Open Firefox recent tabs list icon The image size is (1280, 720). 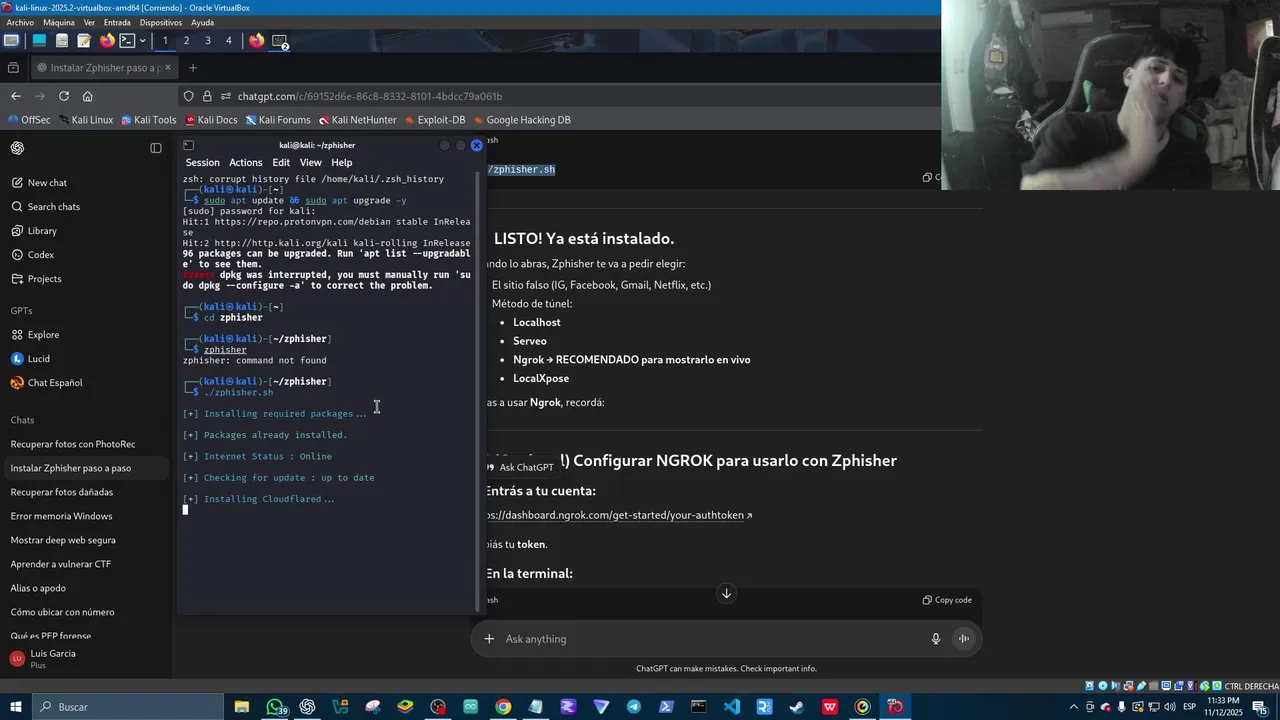(13, 68)
